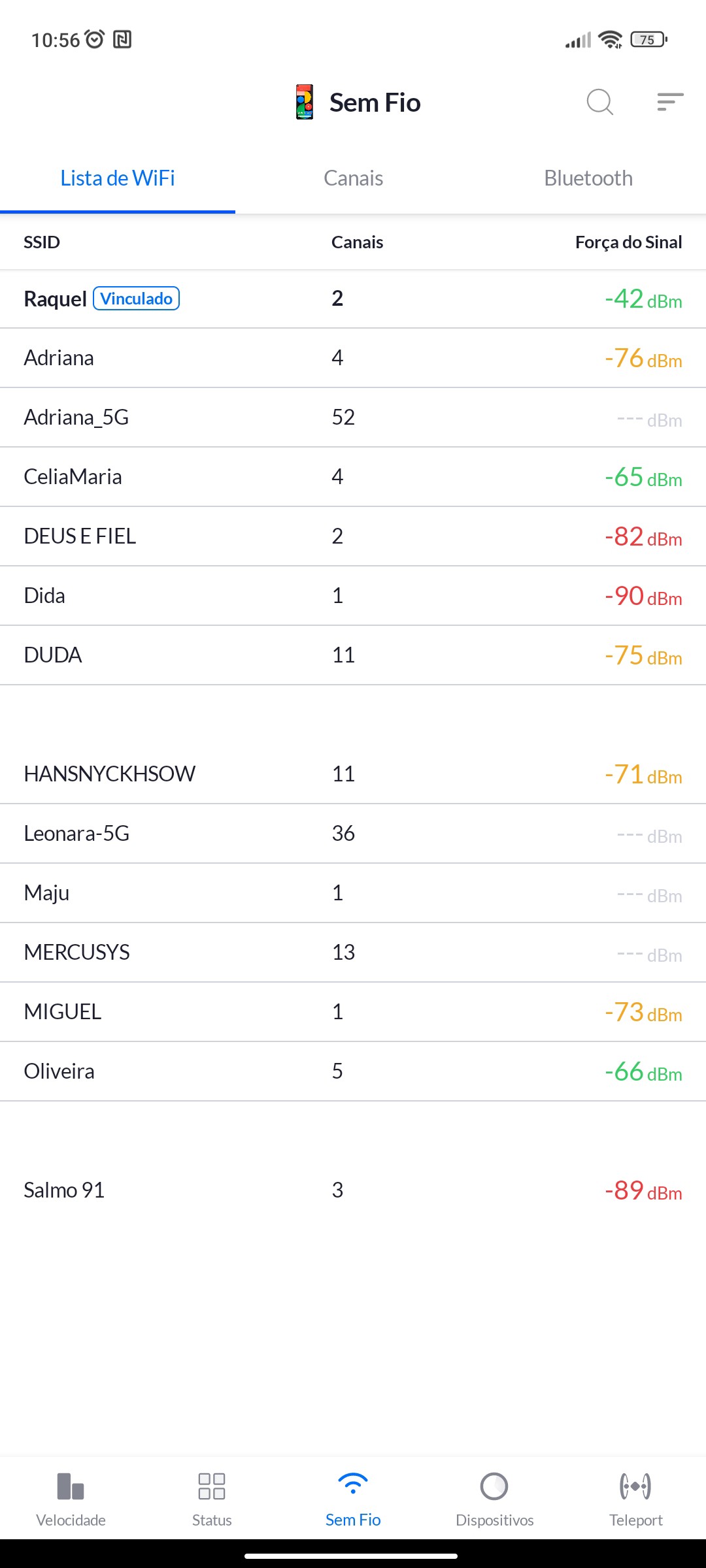This screenshot has width=706, height=1568.
Task: Select the CeliaMaria network entry
Action: tap(353, 477)
